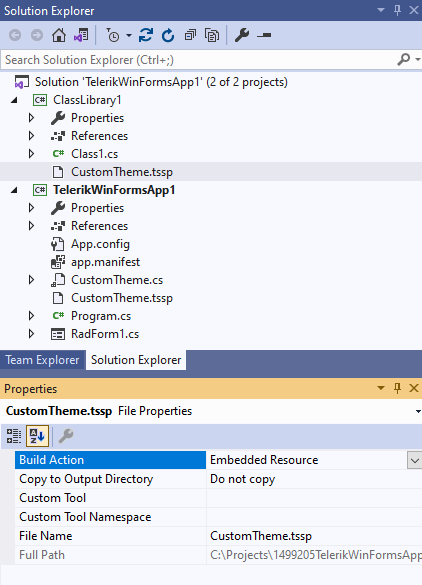The image size is (422, 585).
Task: Select the Build Action property row
Action: click(x=110, y=460)
